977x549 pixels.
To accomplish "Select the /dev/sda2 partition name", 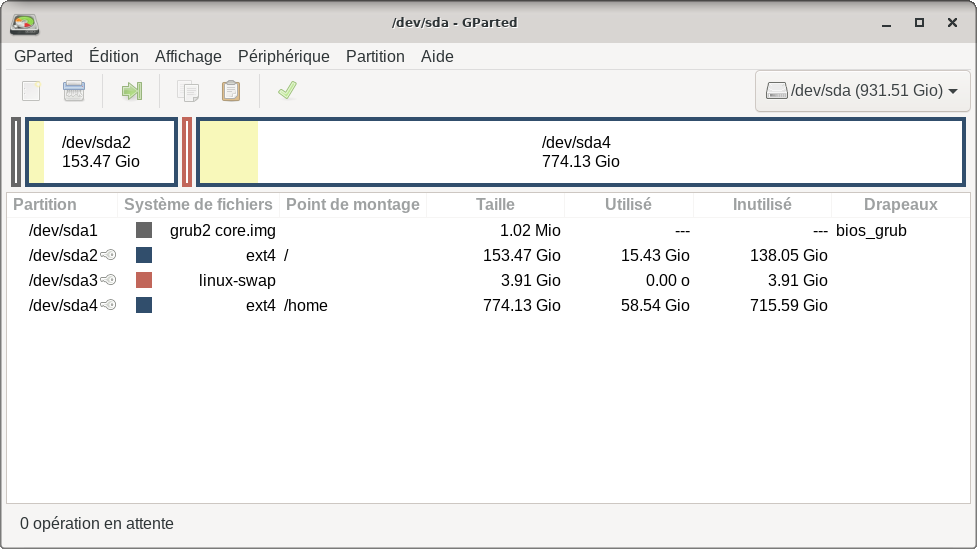I will click(x=63, y=255).
